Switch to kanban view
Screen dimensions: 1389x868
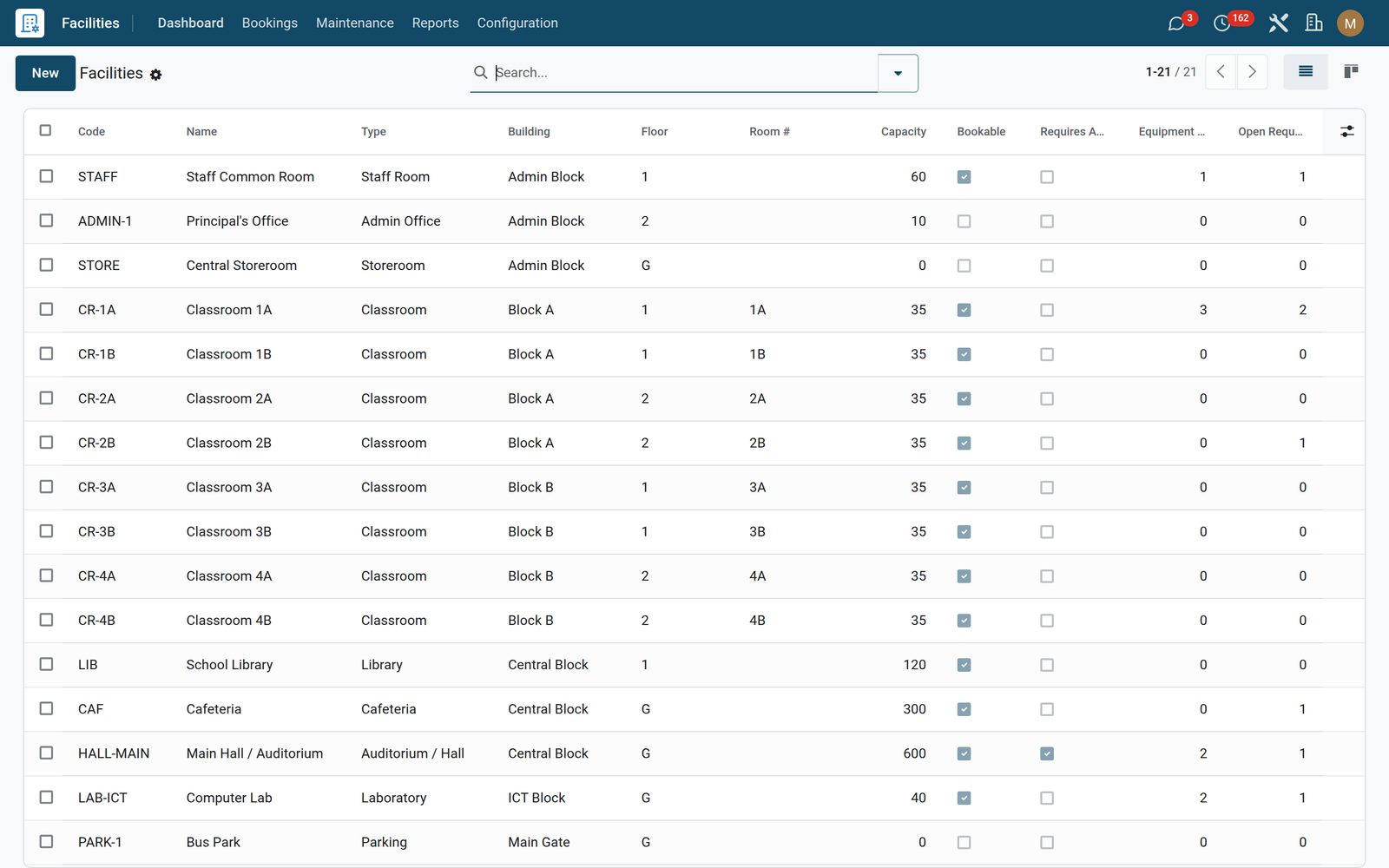coord(1351,72)
